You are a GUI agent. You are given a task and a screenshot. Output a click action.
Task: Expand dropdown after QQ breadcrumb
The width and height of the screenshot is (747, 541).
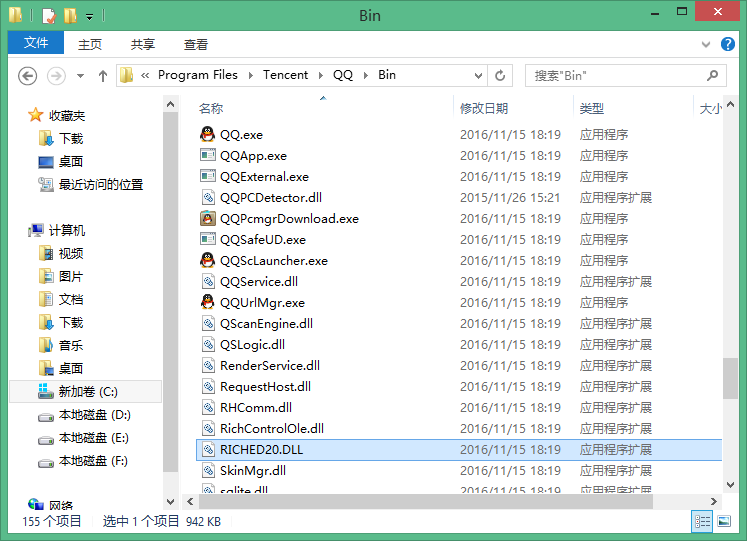(366, 75)
